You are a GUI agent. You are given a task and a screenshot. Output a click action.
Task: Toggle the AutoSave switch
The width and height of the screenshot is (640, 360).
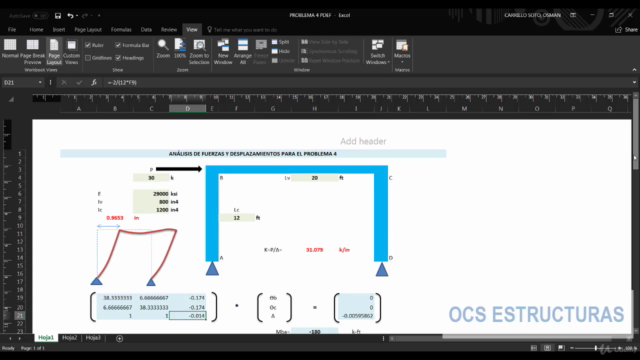40,16
